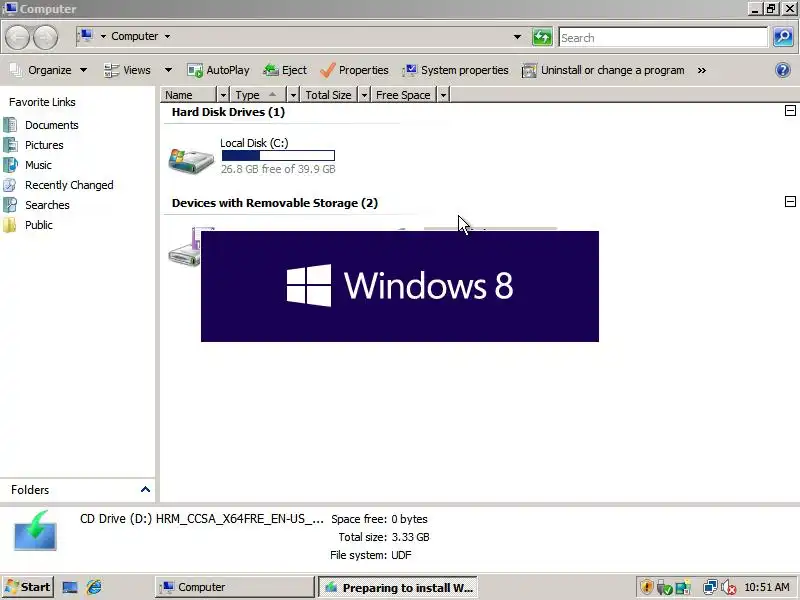800x600 pixels.
Task: Click the CD Drive install icon in details pane
Action: click(35, 531)
